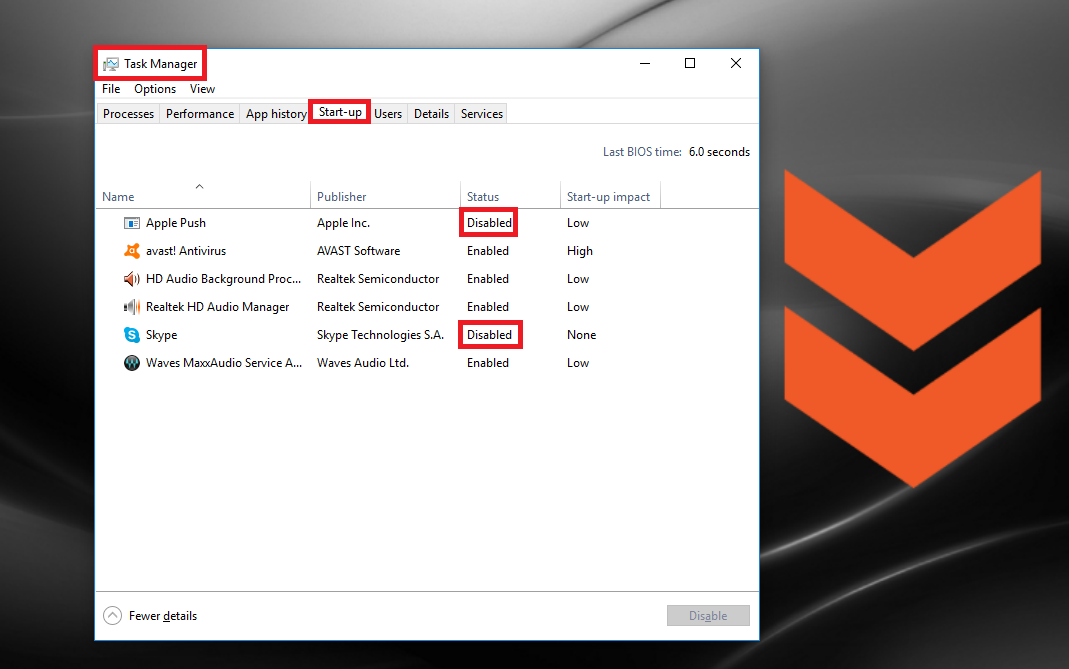The height and width of the screenshot is (669, 1069).
Task: Switch to the App history tab
Action: point(276,114)
